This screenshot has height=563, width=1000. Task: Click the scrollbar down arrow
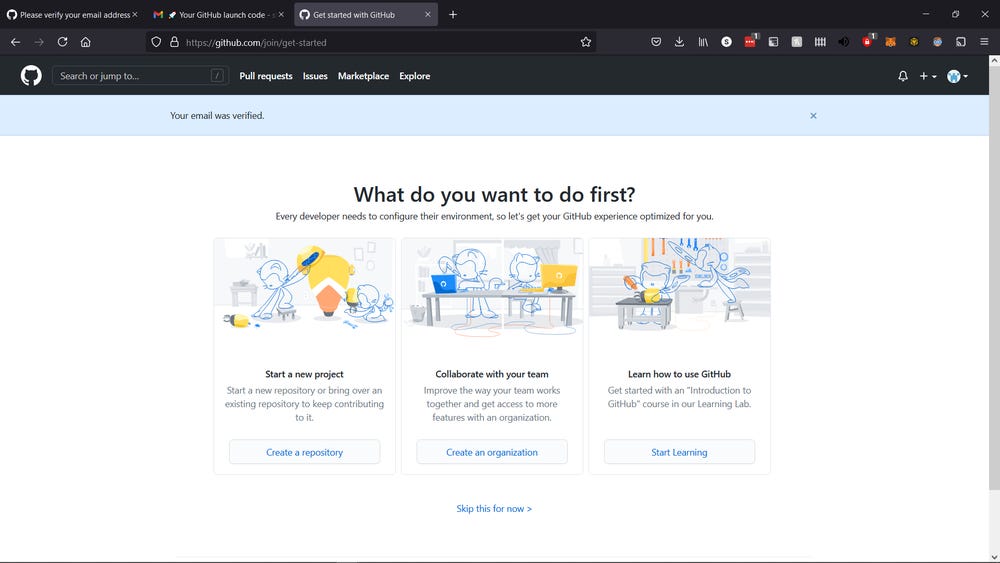pos(994,557)
